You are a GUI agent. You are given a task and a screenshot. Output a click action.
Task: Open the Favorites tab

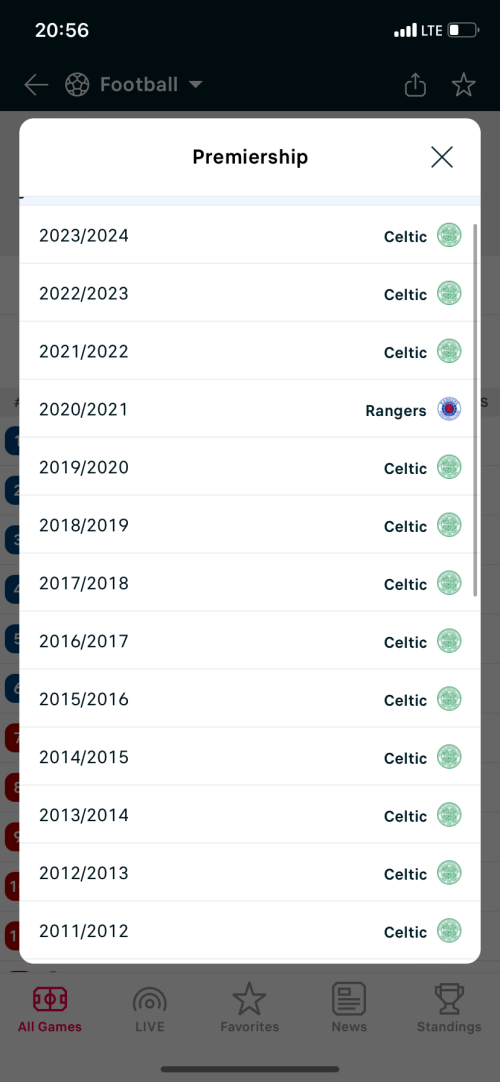point(250,1008)
